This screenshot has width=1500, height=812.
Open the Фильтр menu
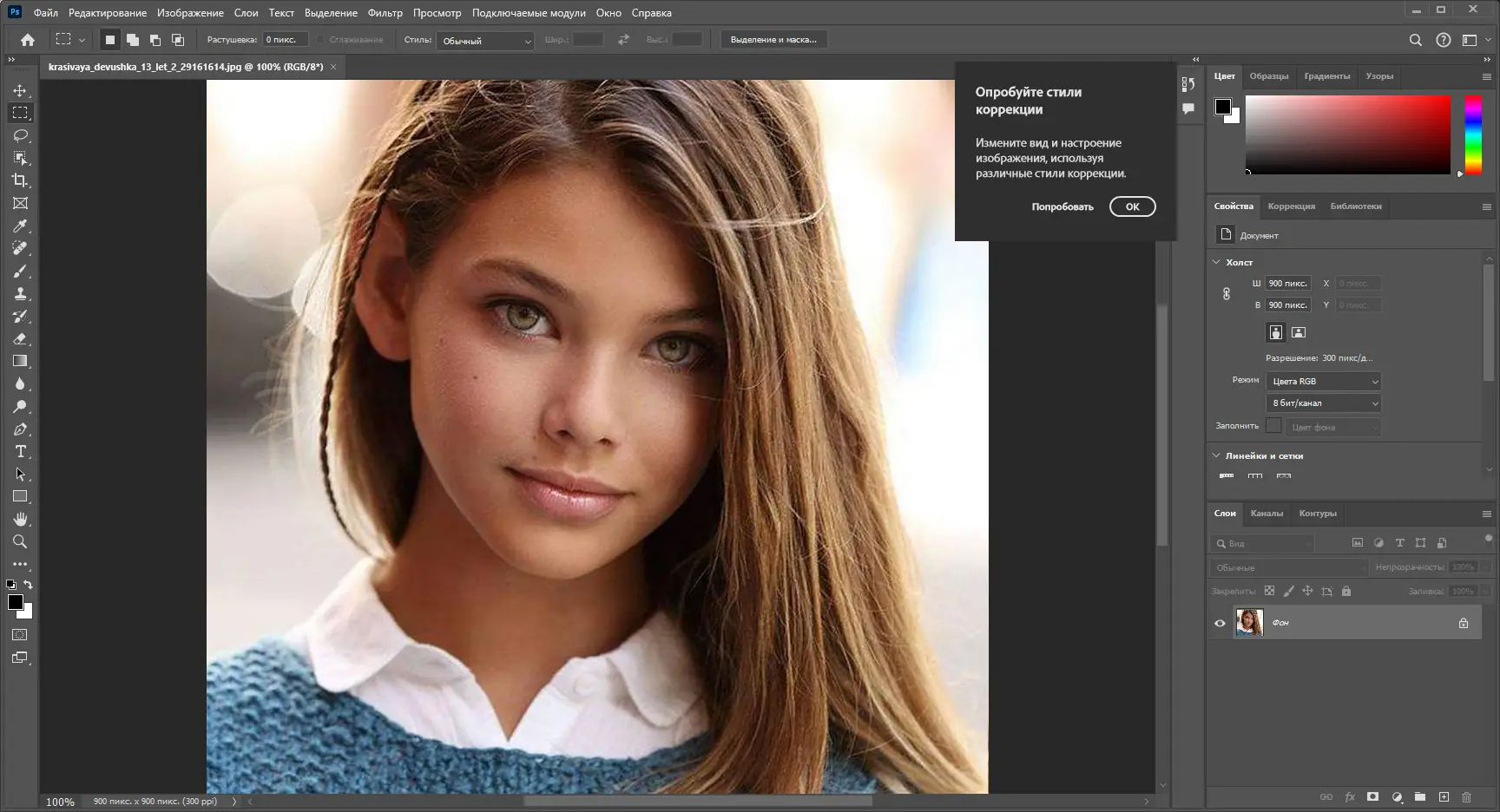pos(385,13)
